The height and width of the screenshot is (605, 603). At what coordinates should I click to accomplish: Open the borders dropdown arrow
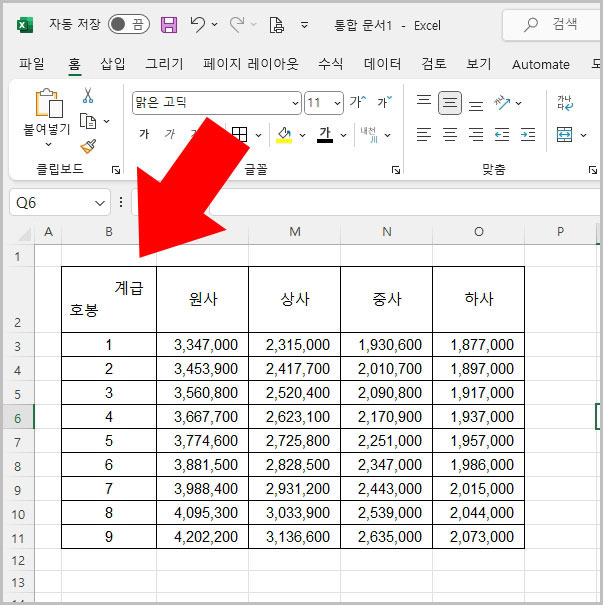(258, 135)
